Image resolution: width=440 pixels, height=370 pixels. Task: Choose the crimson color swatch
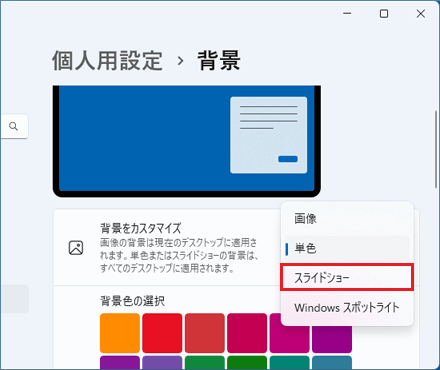point(247,333)
